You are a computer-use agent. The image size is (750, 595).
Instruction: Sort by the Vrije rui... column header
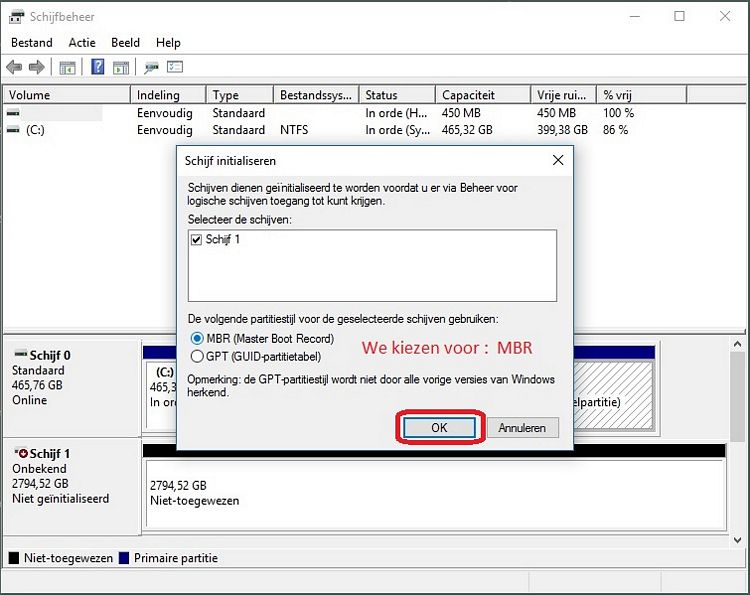[x=563, y=95]
